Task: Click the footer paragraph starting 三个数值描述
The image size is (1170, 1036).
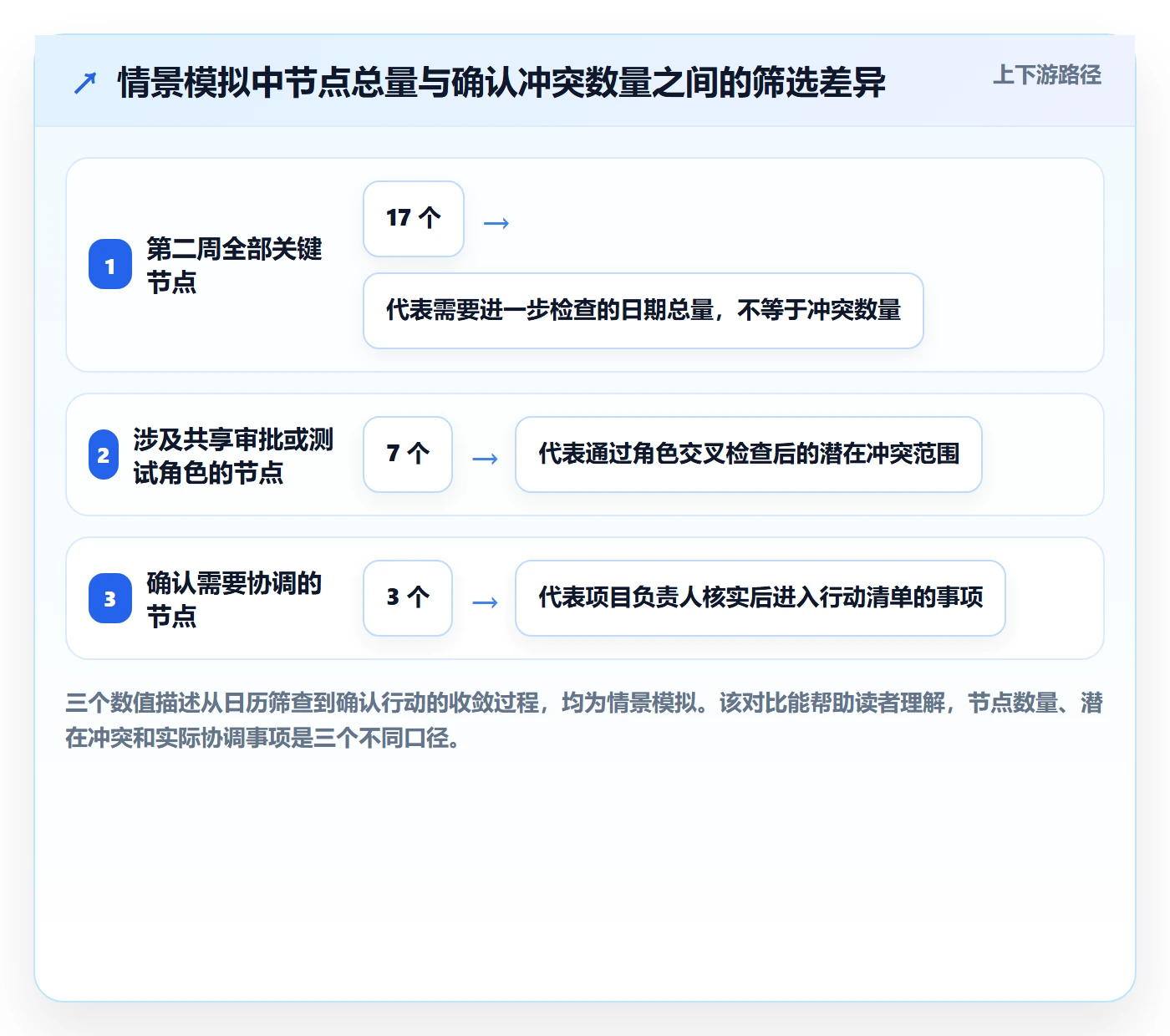Action: pyautogui.click(x=584, y=720)
